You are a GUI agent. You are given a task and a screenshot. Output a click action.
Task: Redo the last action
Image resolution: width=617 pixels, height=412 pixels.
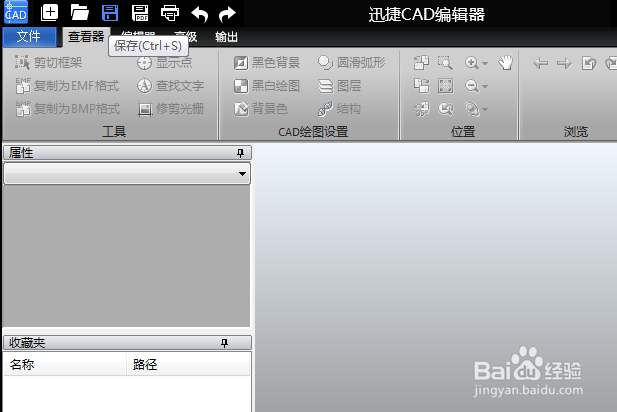click(227, 14)
